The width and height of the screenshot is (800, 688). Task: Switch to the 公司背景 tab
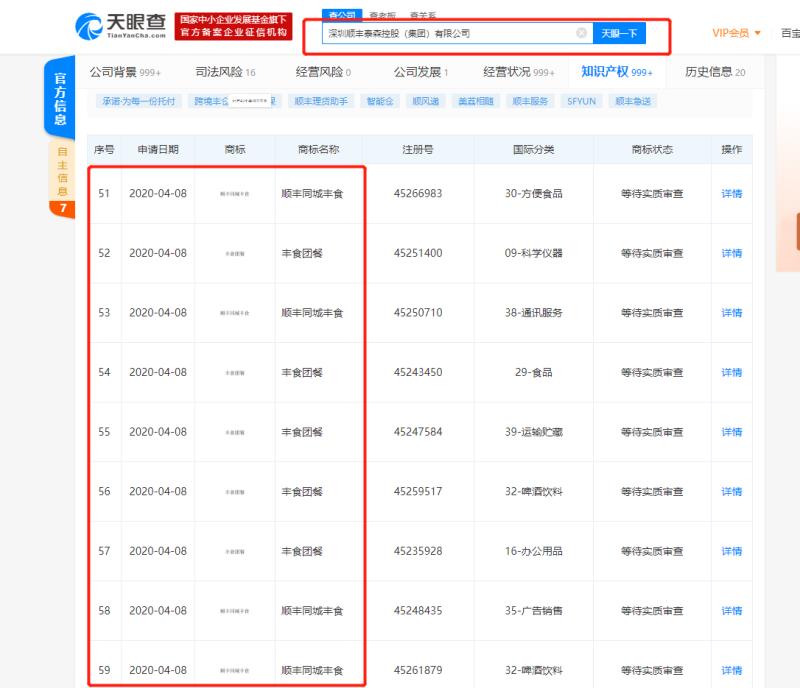pyautogui.click(x=125, y=72)
